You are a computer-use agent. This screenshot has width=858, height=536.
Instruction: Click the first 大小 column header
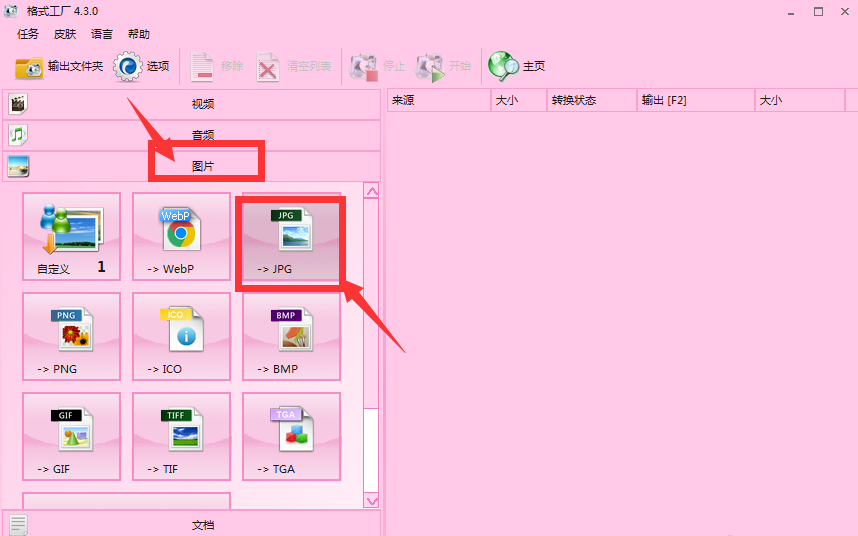coord(519,100)
